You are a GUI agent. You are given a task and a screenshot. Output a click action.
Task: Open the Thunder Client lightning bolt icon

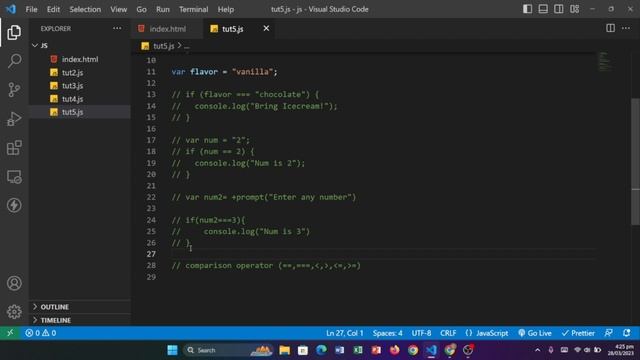(14, 205)
